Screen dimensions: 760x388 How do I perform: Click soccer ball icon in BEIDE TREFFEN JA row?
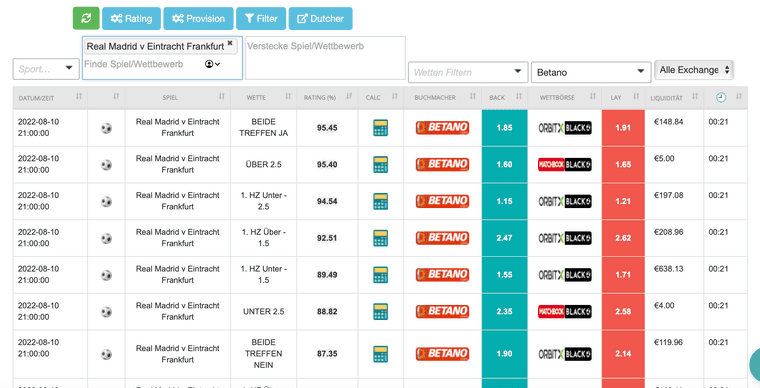(x=106, y=128)
